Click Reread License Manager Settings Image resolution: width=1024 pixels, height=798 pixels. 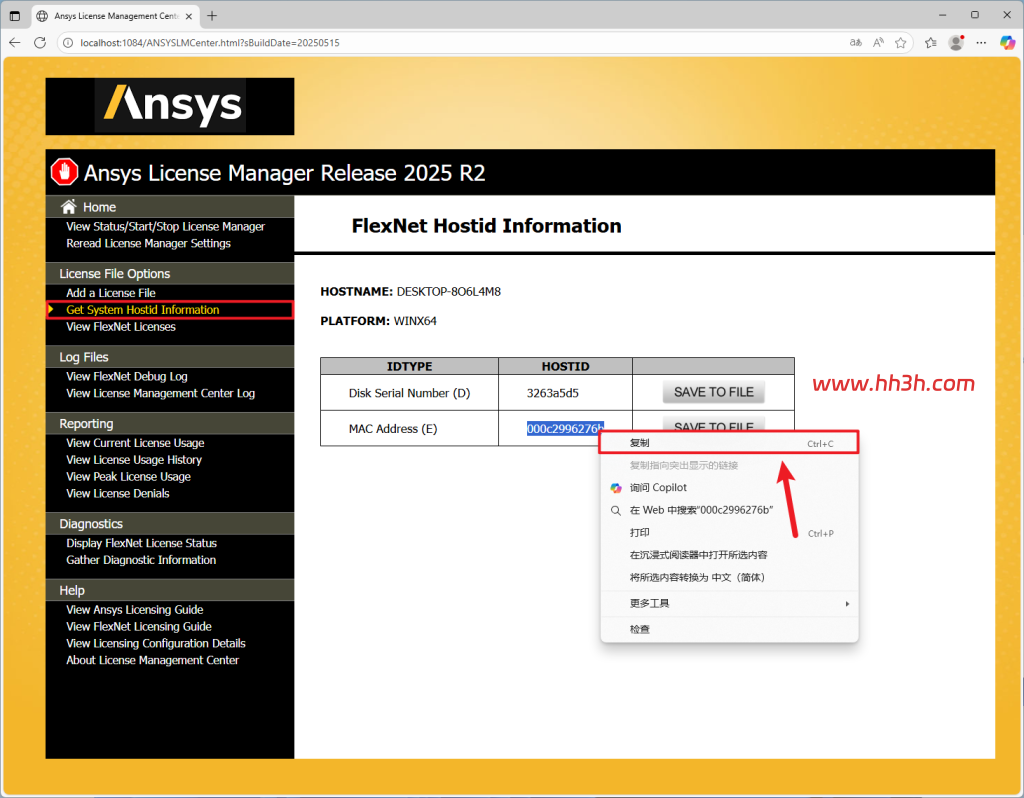(x=148, y=244)
